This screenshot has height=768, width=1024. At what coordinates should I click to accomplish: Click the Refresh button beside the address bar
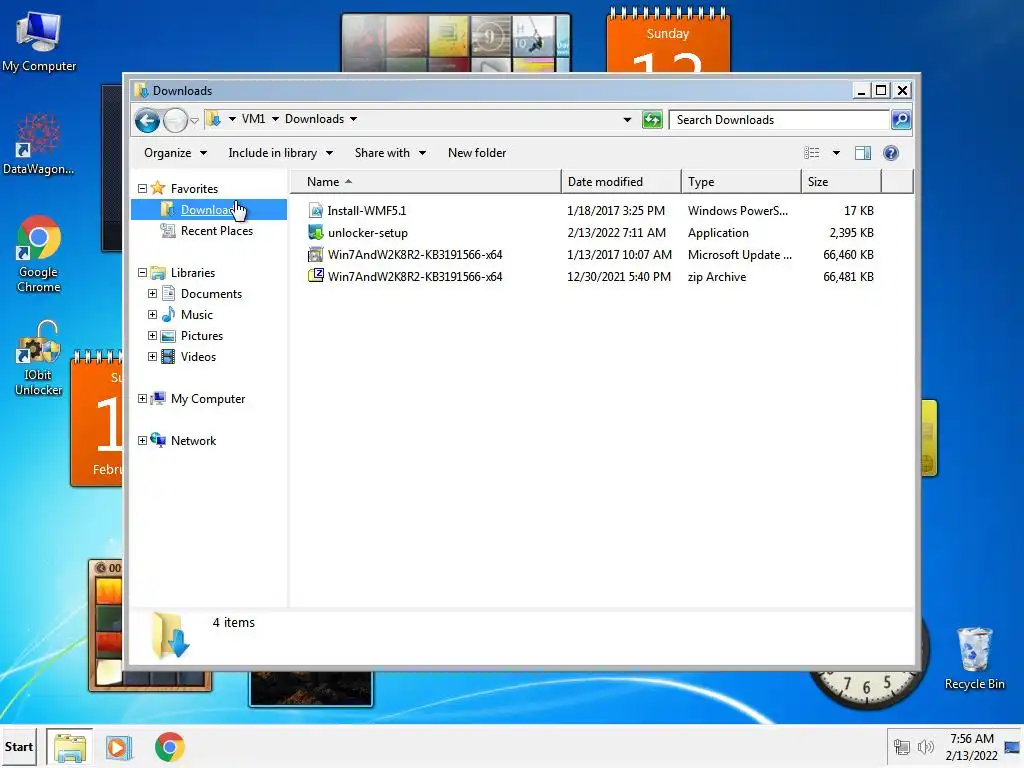coord(652,120)
